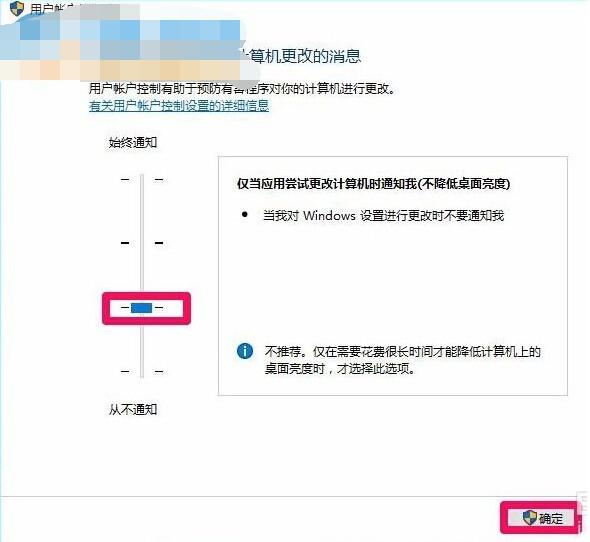
Task: Click the User Account Control shield icon in title bar
Action: [17, 8]
